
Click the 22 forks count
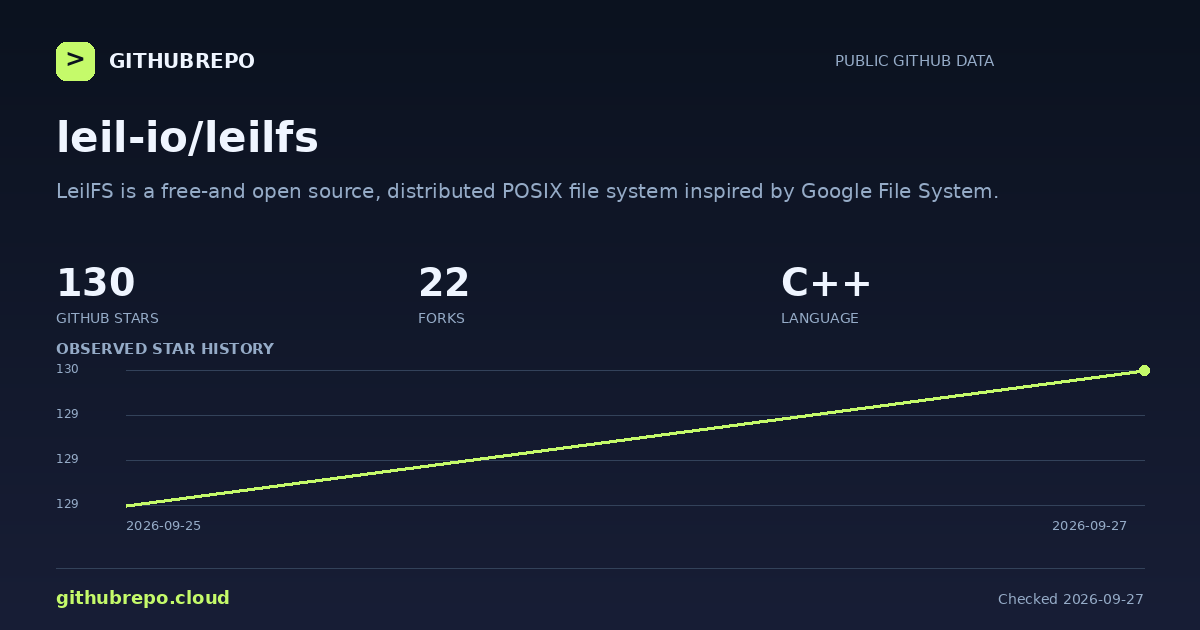coord(444,283)
